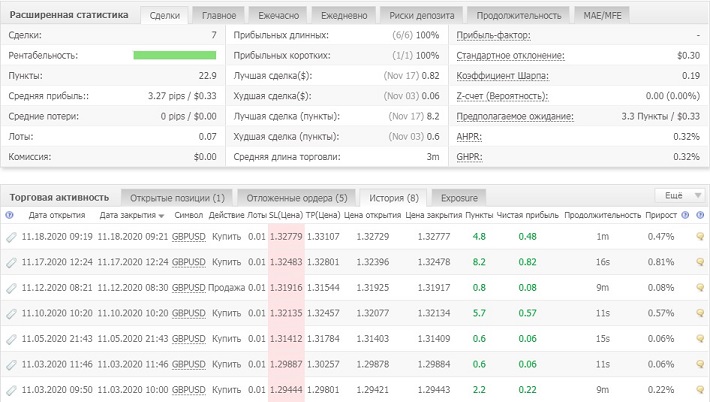Open GBPUSD symbol link in 11.05.2020 row
Screen dimensions: 710x402
pos(188,339)
